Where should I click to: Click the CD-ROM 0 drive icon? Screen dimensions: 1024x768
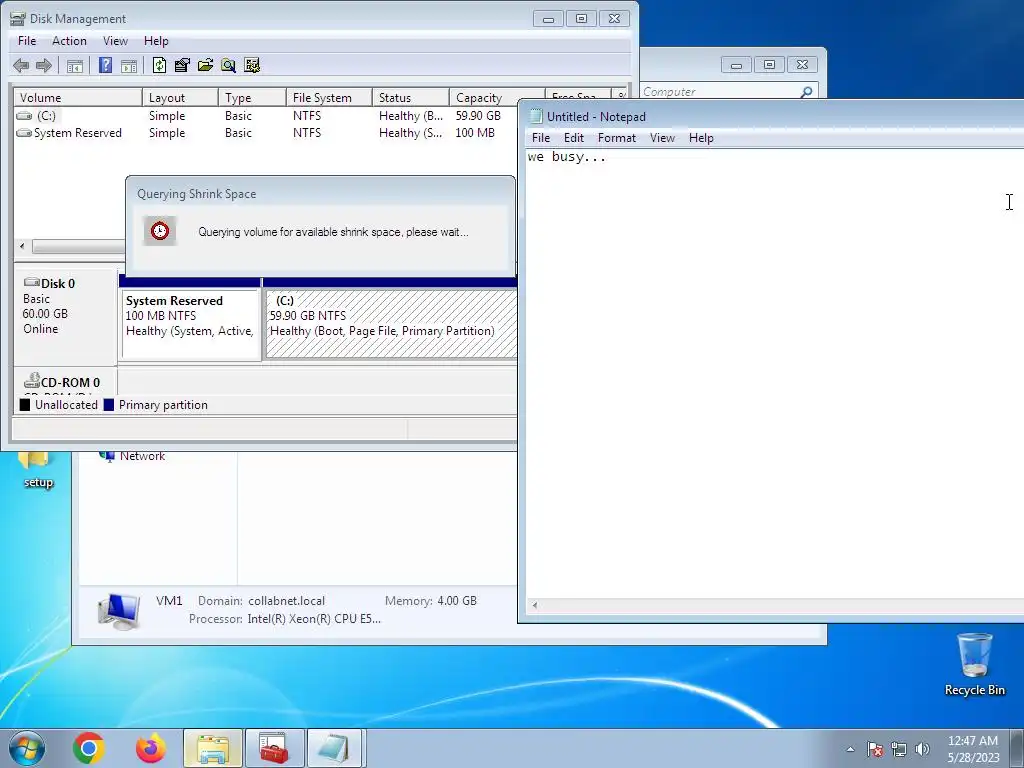click(x=31, y=381)
